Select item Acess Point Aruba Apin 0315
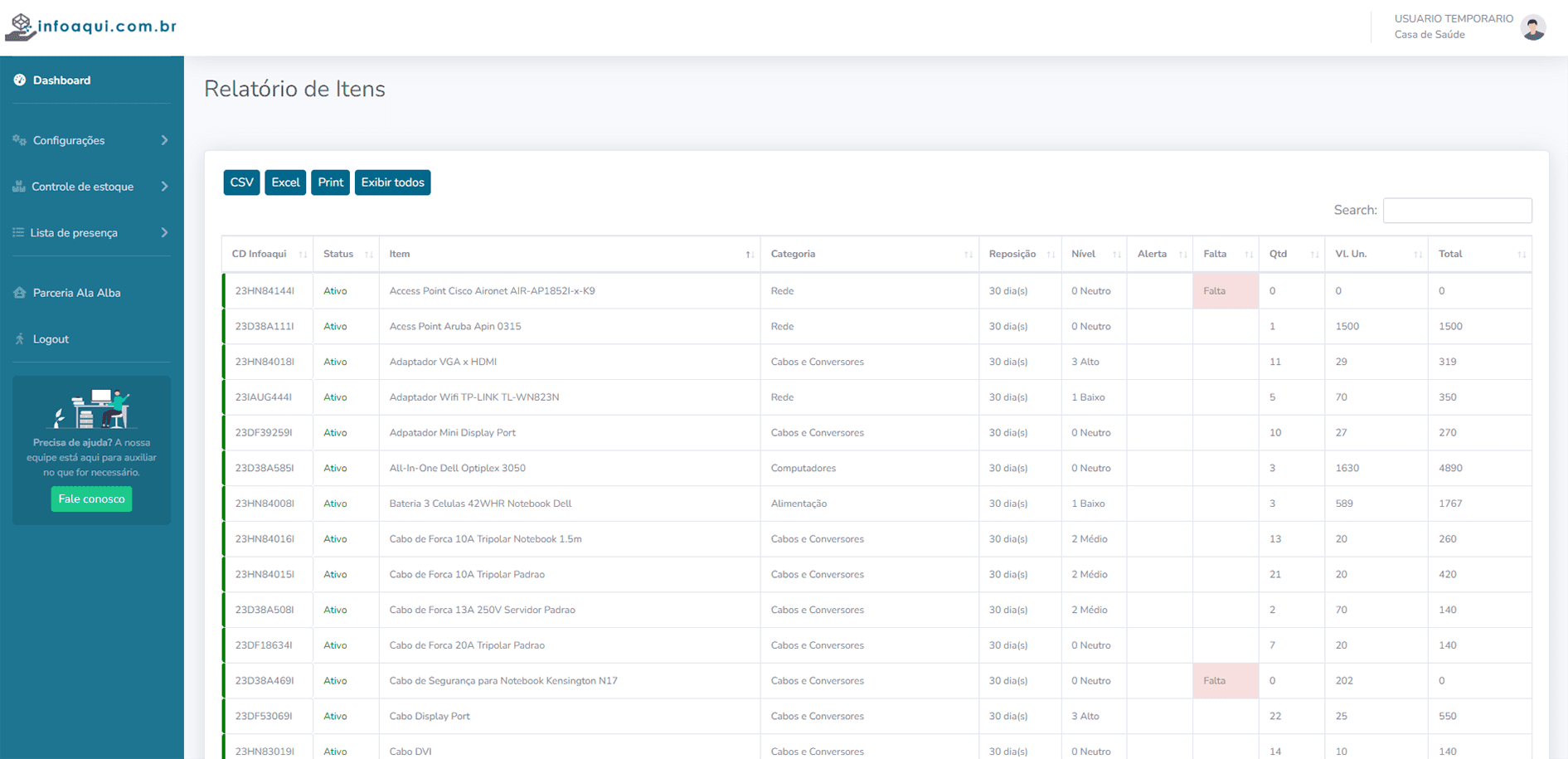This screenshot has width=1568, height=759. point(455,327)
